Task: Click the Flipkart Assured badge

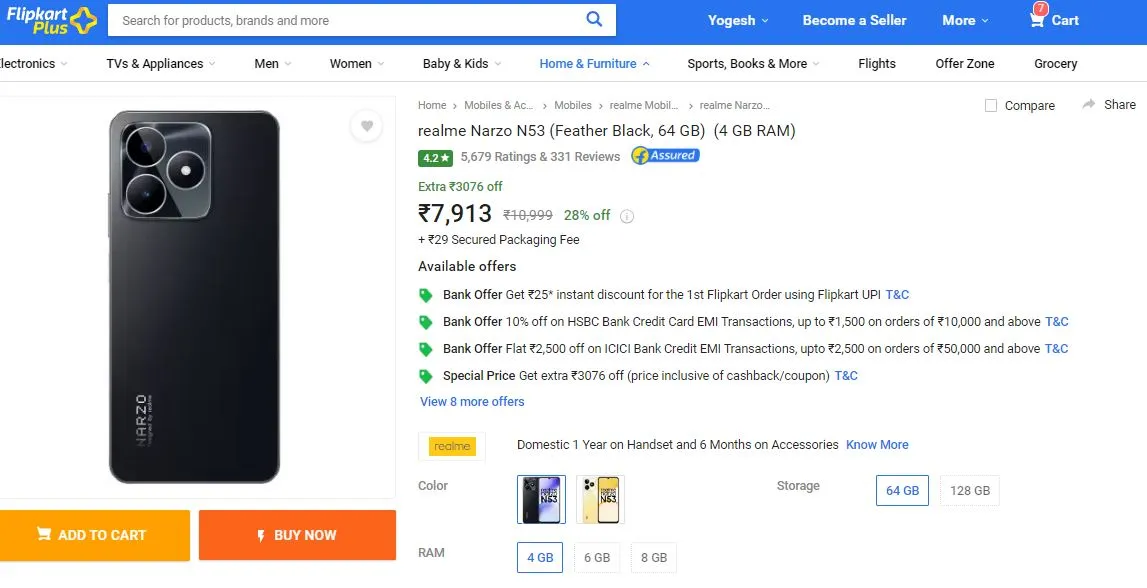Action: point(665,156)
